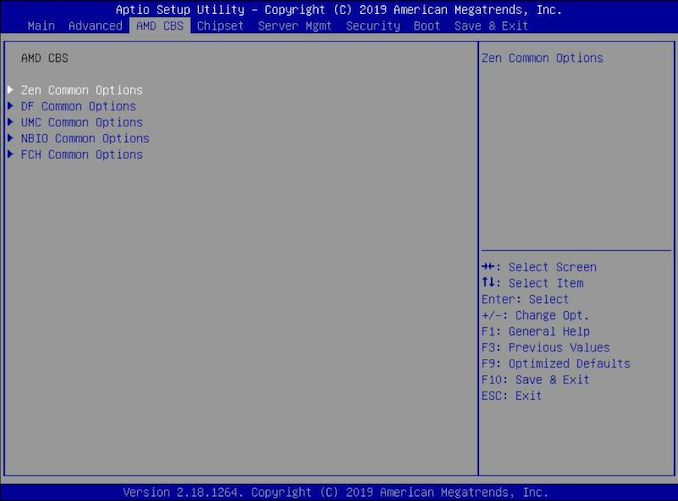Click the arrow beside FCH Common Options
678x501 pixels.
pyautogui.click(x=11, y=154)
